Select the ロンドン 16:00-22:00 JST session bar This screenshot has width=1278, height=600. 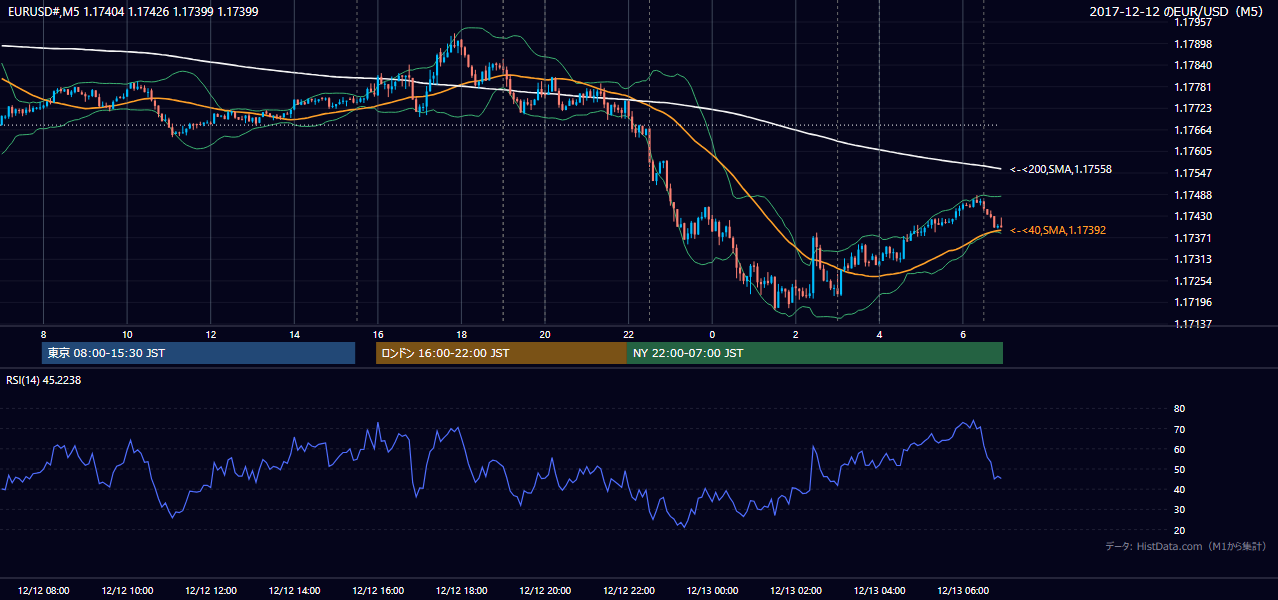coord(501,353)
